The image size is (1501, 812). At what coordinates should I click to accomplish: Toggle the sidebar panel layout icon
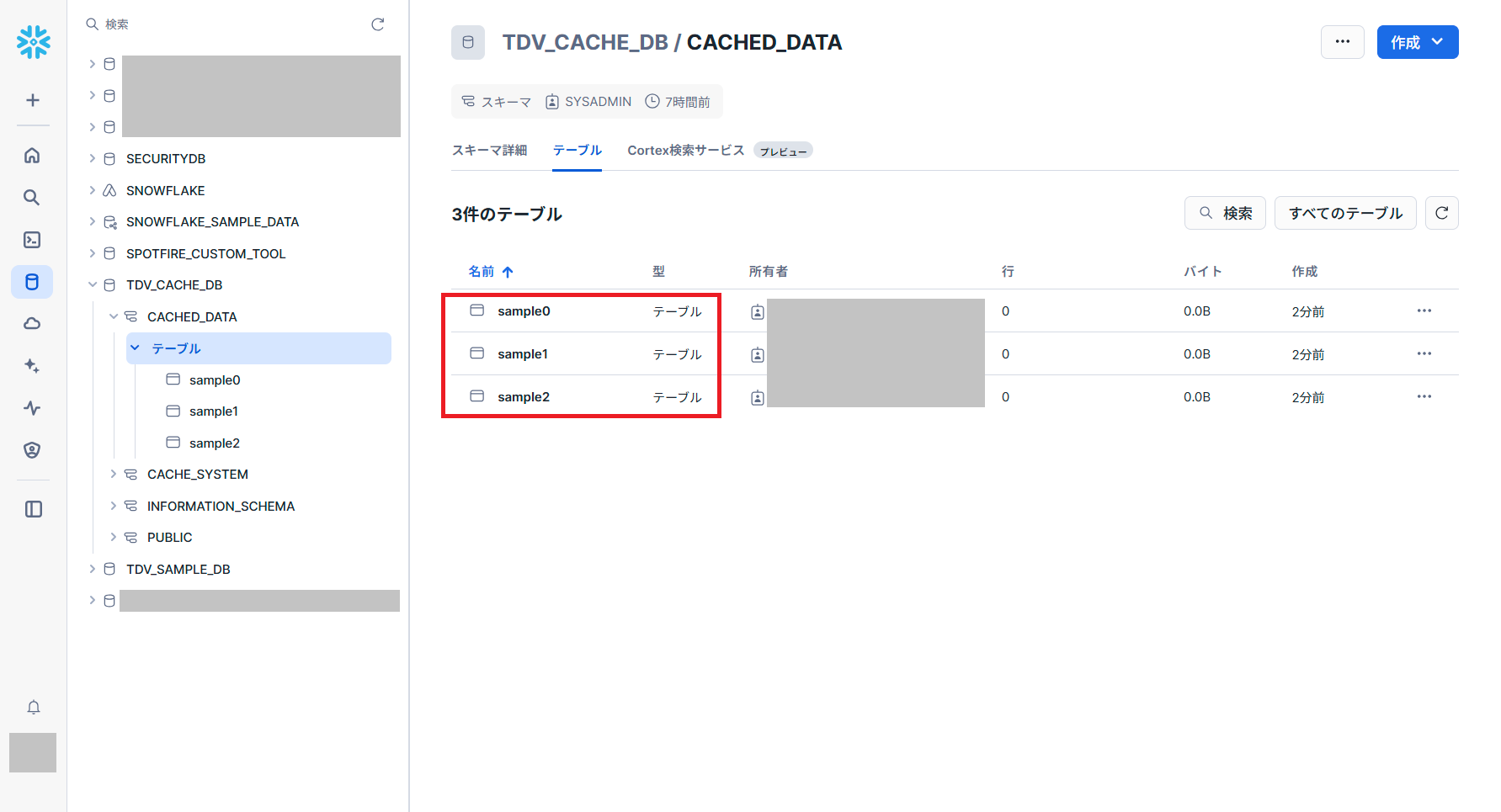point(34,509)
